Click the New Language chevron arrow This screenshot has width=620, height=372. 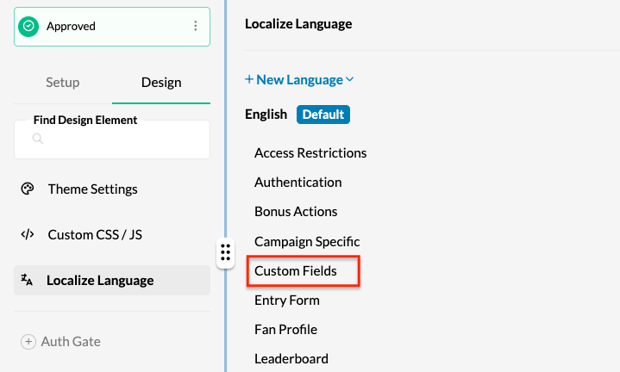[x=350, y=80]
